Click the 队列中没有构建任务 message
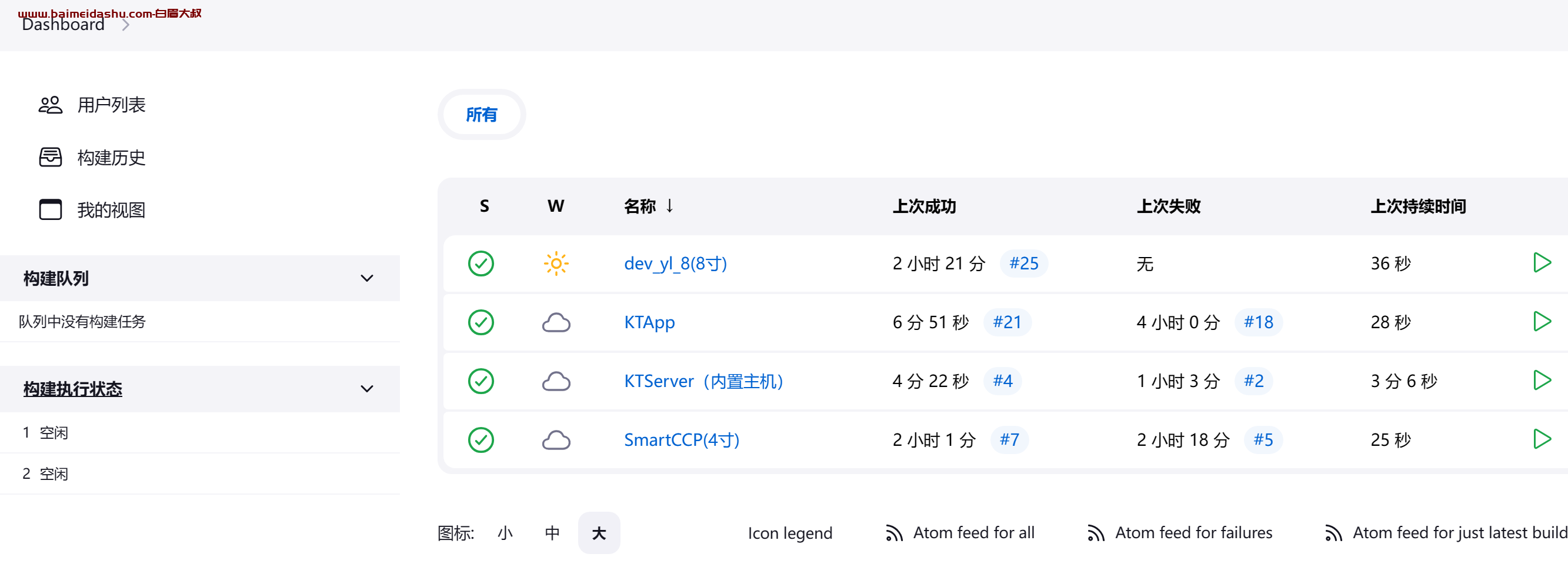Image resolution: width=1568 pixels, height=587 pixels. point(82,322)
